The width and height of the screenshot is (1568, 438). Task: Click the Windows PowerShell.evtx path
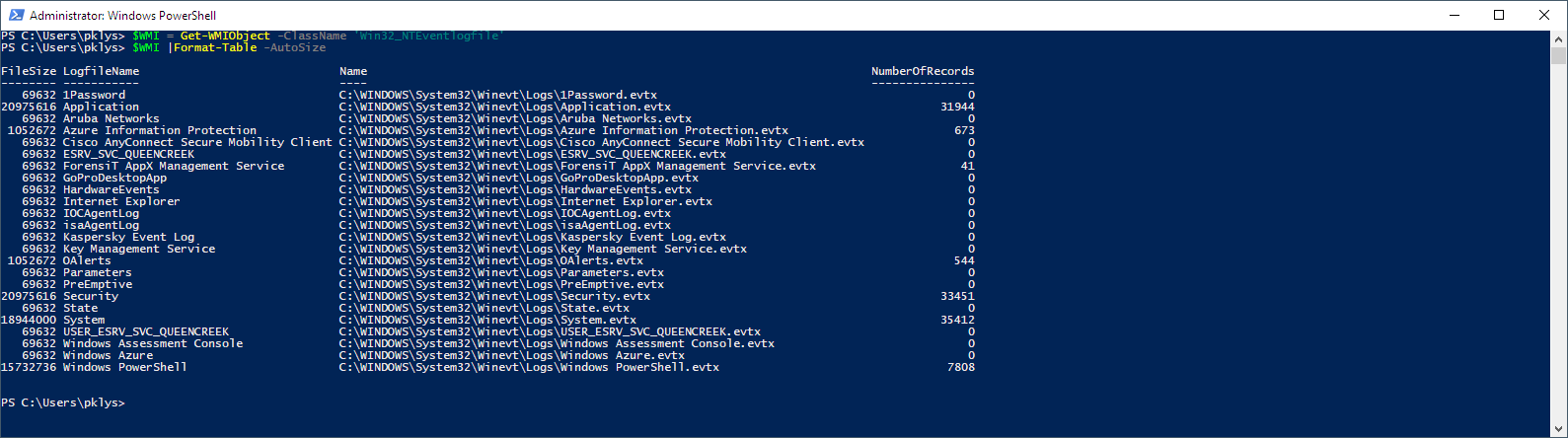tap(529, 367)
